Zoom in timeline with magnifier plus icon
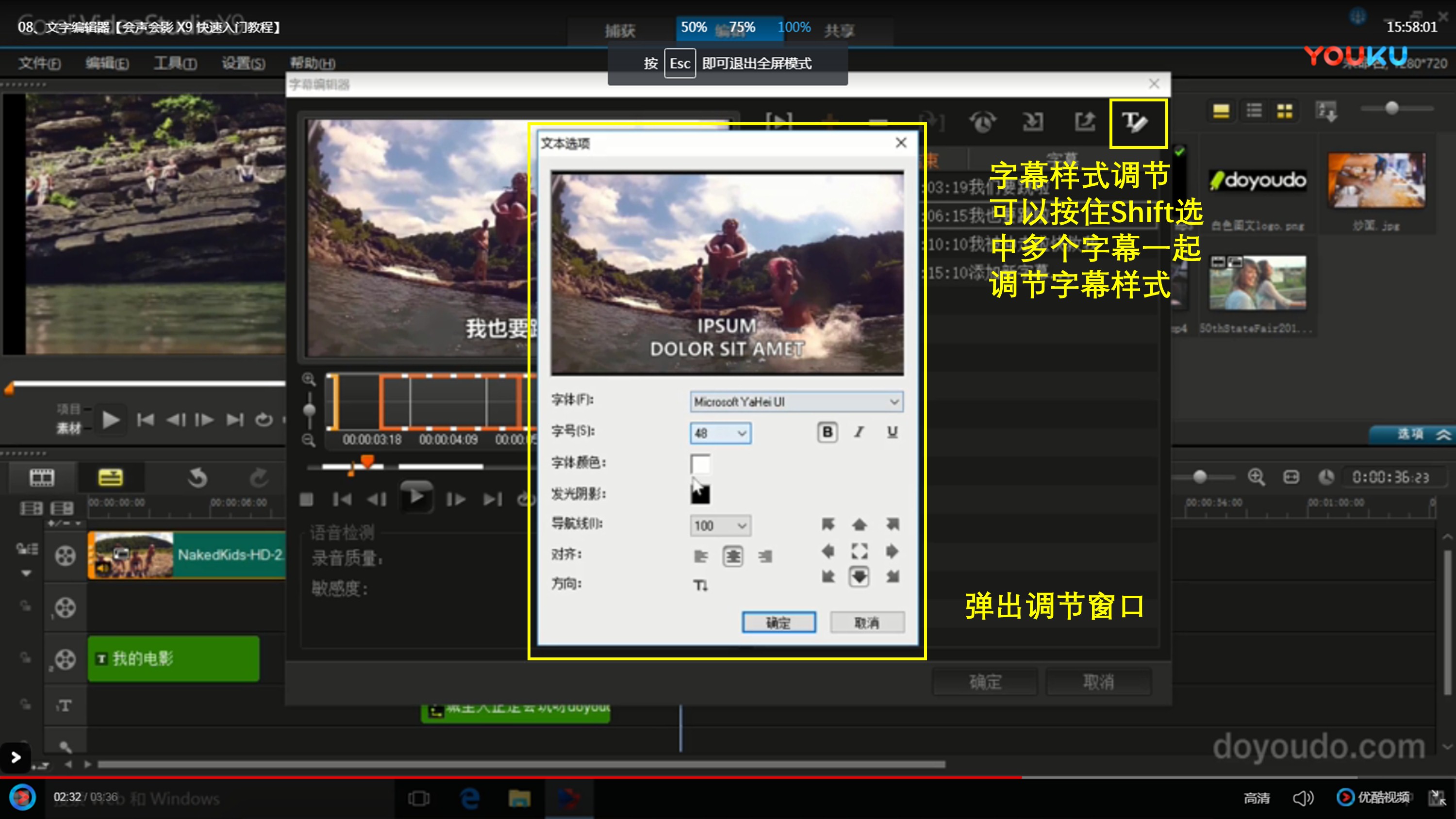This screenshot has width=1456, height=819. click(1256, 477)
